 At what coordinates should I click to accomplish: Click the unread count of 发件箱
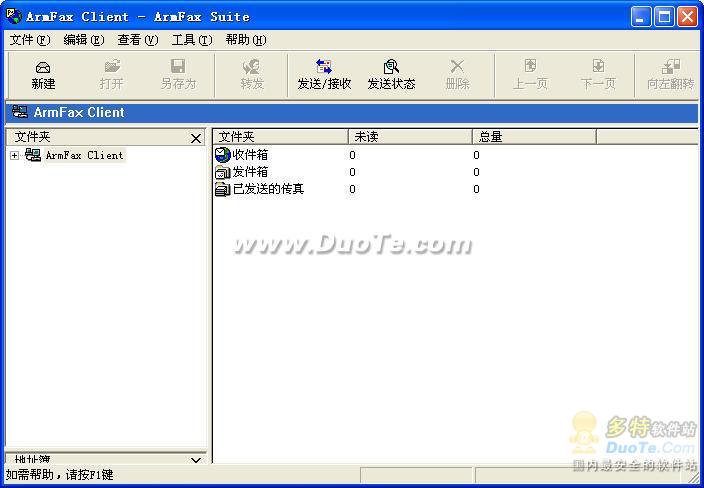pos(352,172)
